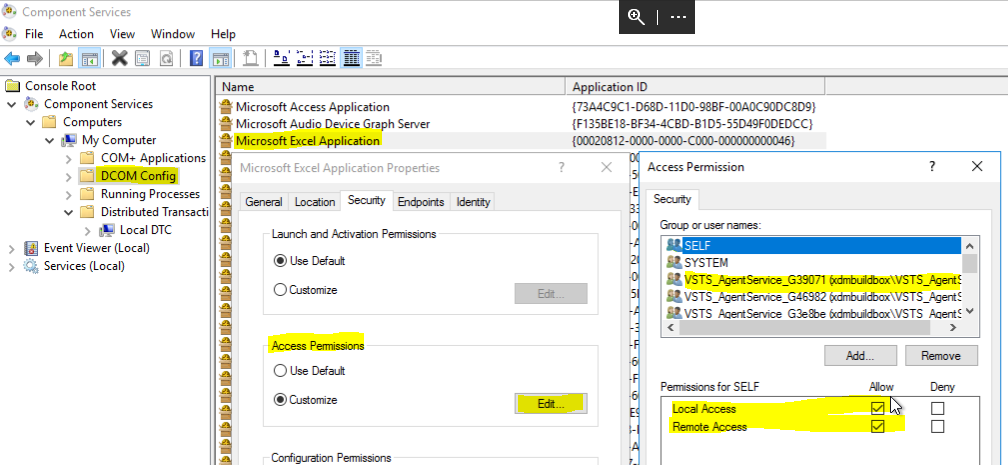Click the grey Forward arrow in the toolbar
The width and height of the screenshot is (1008, 465).
coord(34,59)
